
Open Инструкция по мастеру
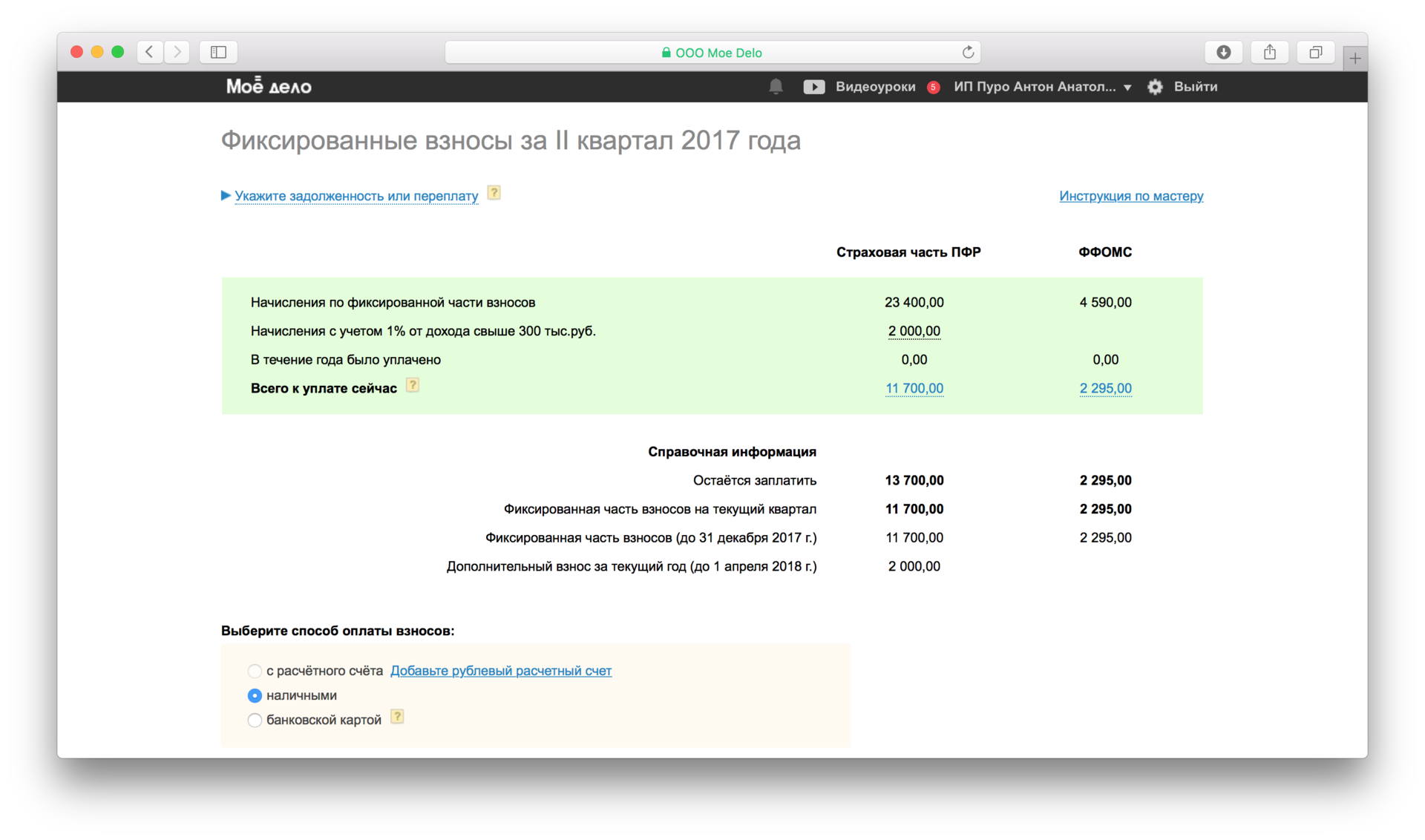[1130, 196]
